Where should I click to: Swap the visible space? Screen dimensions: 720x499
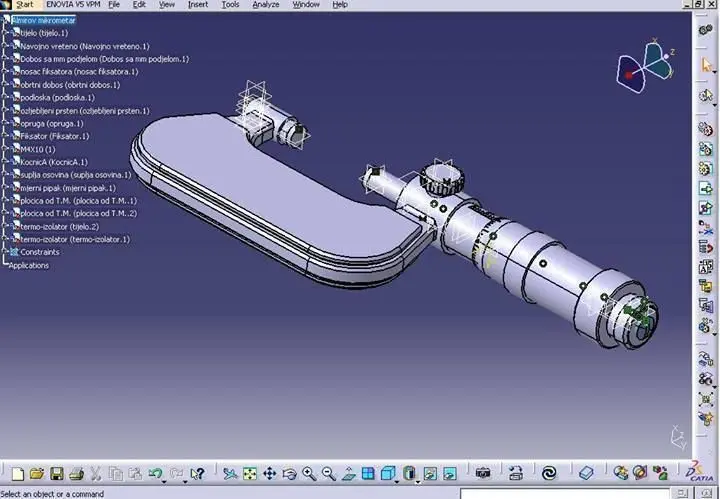pos(450,473)
